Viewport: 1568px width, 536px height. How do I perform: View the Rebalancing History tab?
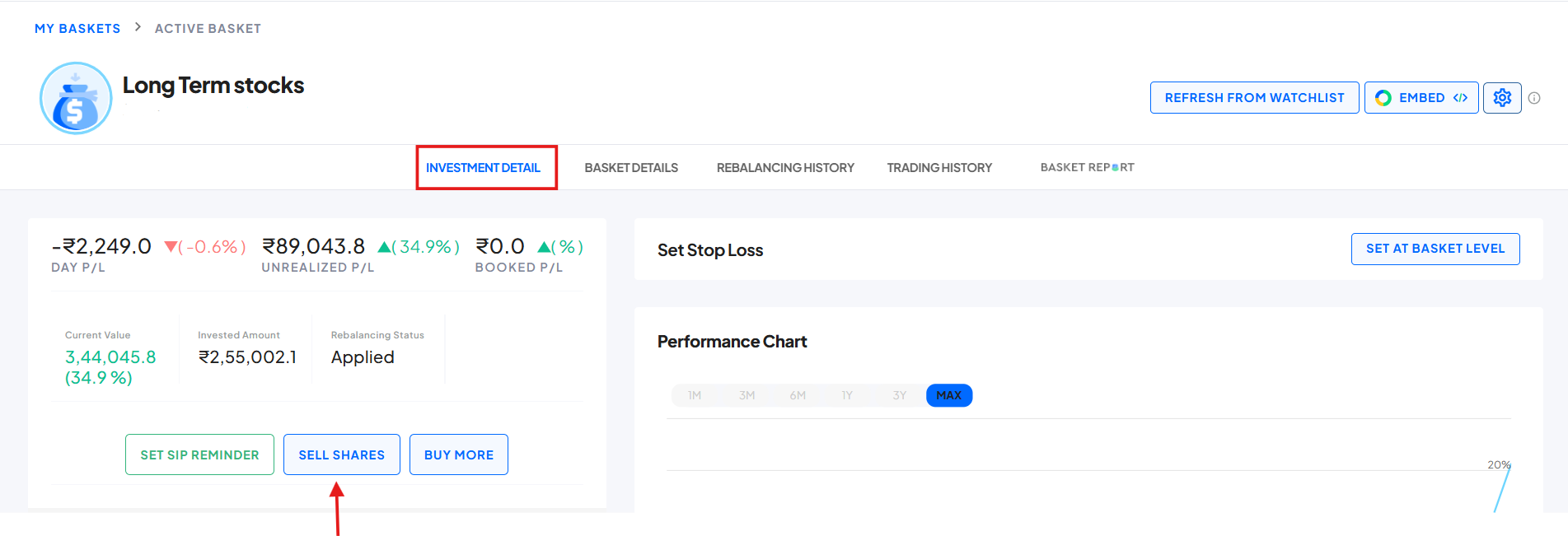[x=785, y=168]
